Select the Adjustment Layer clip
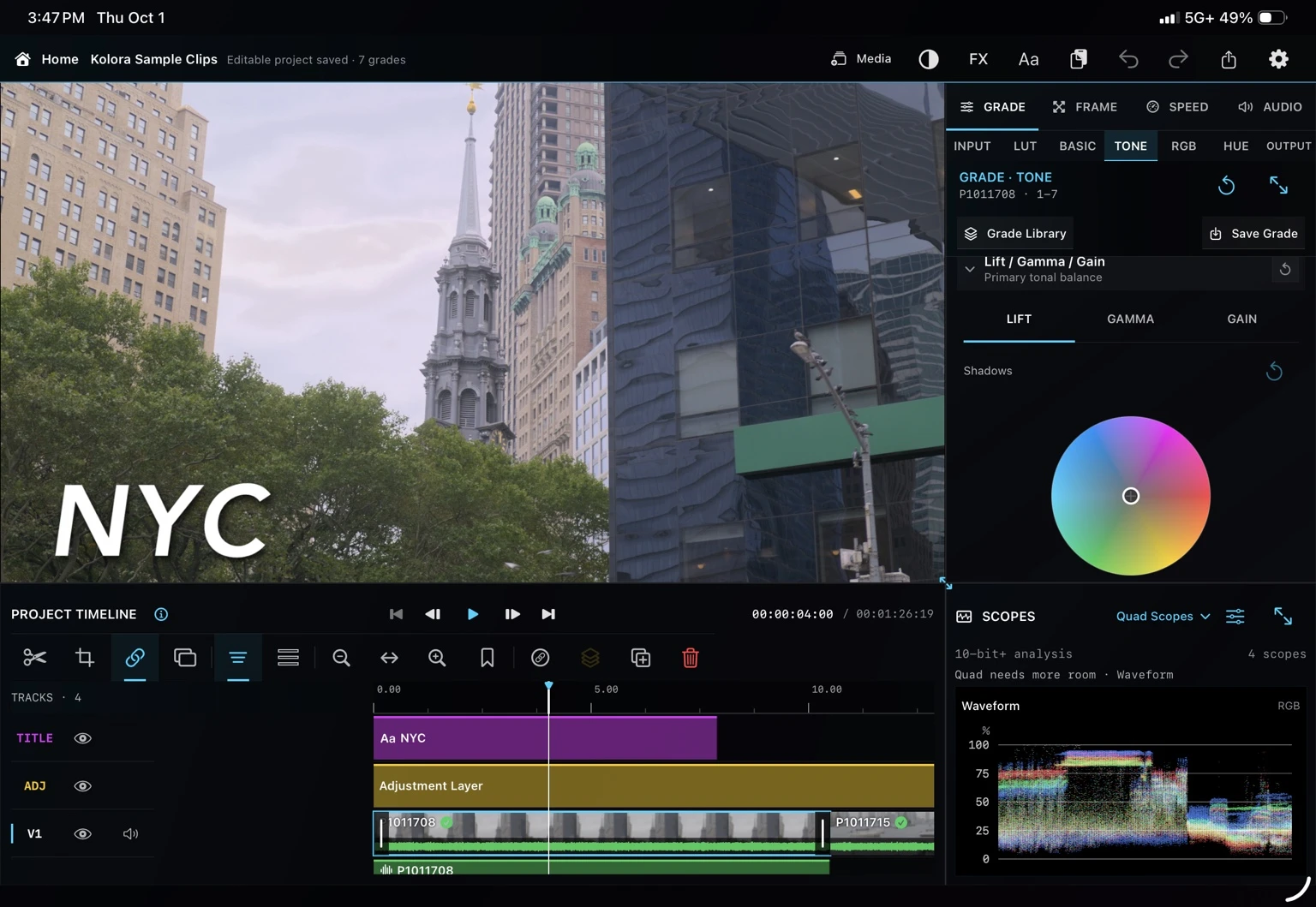 click(x=654, y=786)
